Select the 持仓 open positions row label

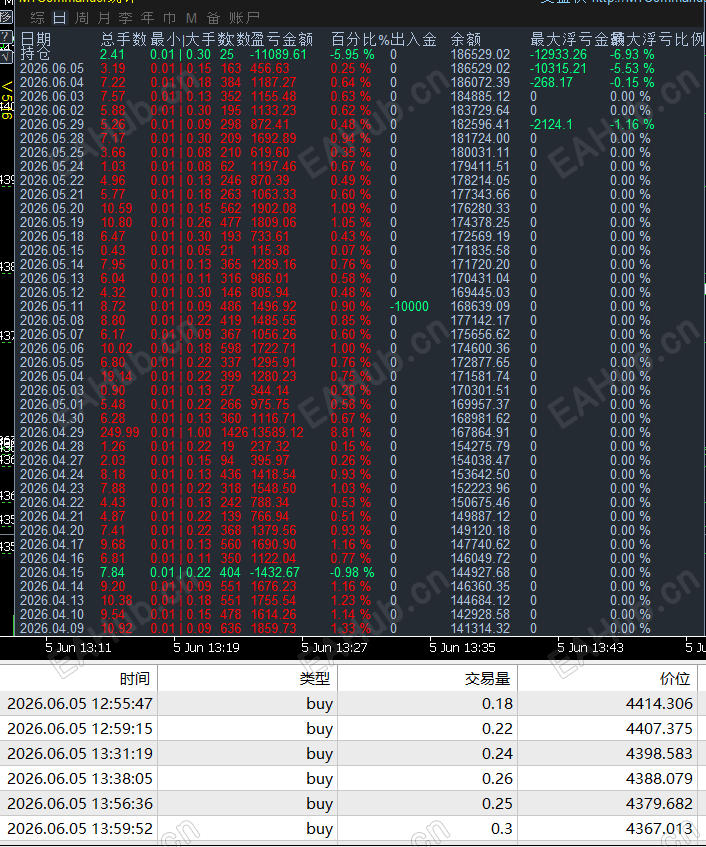(36, 54)
